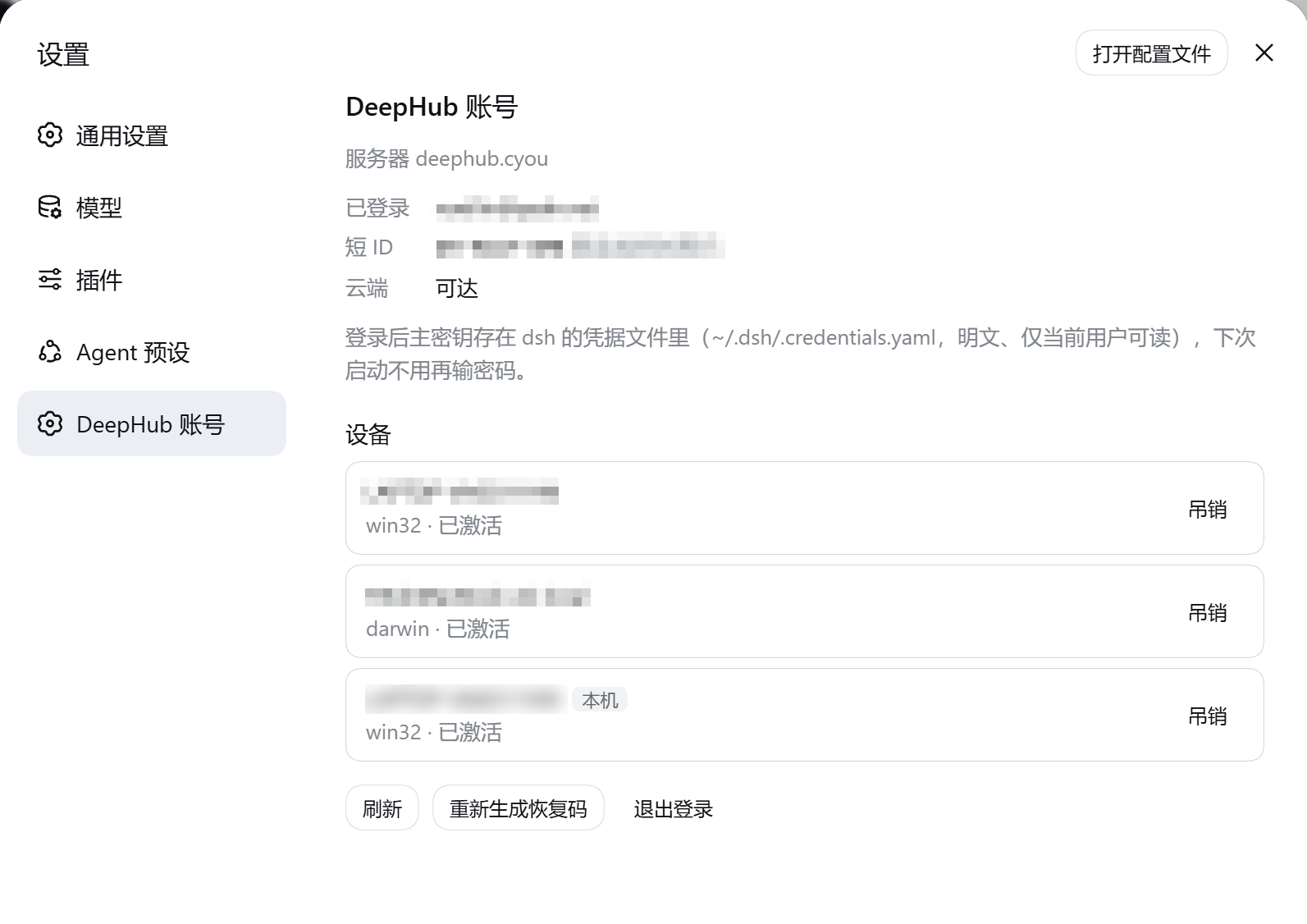Click the 短 ID label
1307x924 pixels.
point(369,247)
